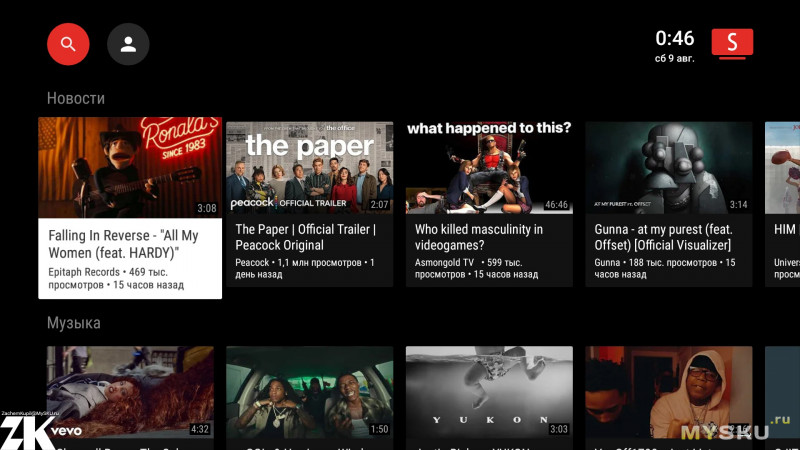This screenshot has width=800, height=450.
Task: Open the 'what happened to this?' thumbnail
Action: click(x=489, y=167)
